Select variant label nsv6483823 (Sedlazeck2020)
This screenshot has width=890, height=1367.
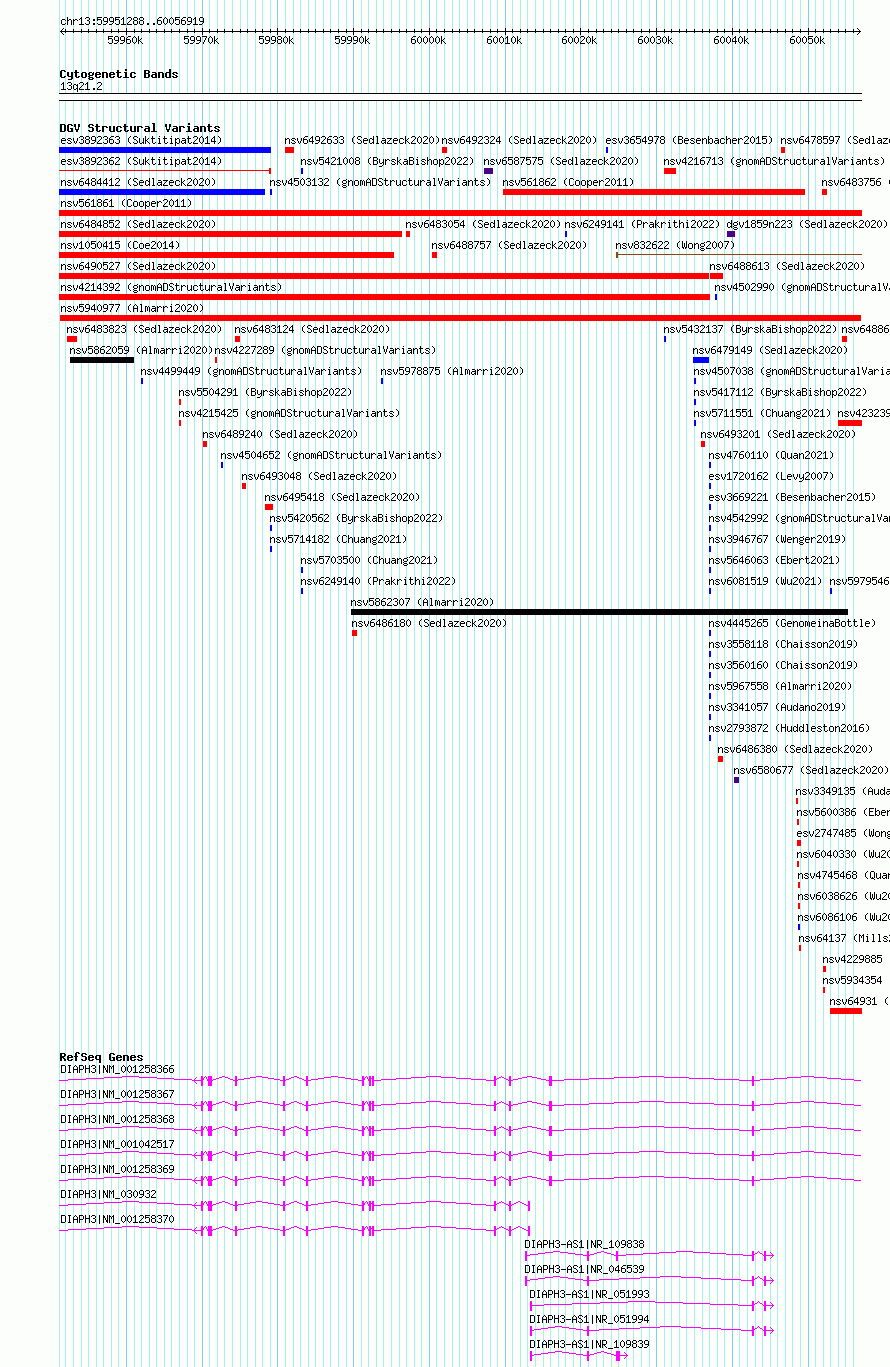[x=144, y=329]
